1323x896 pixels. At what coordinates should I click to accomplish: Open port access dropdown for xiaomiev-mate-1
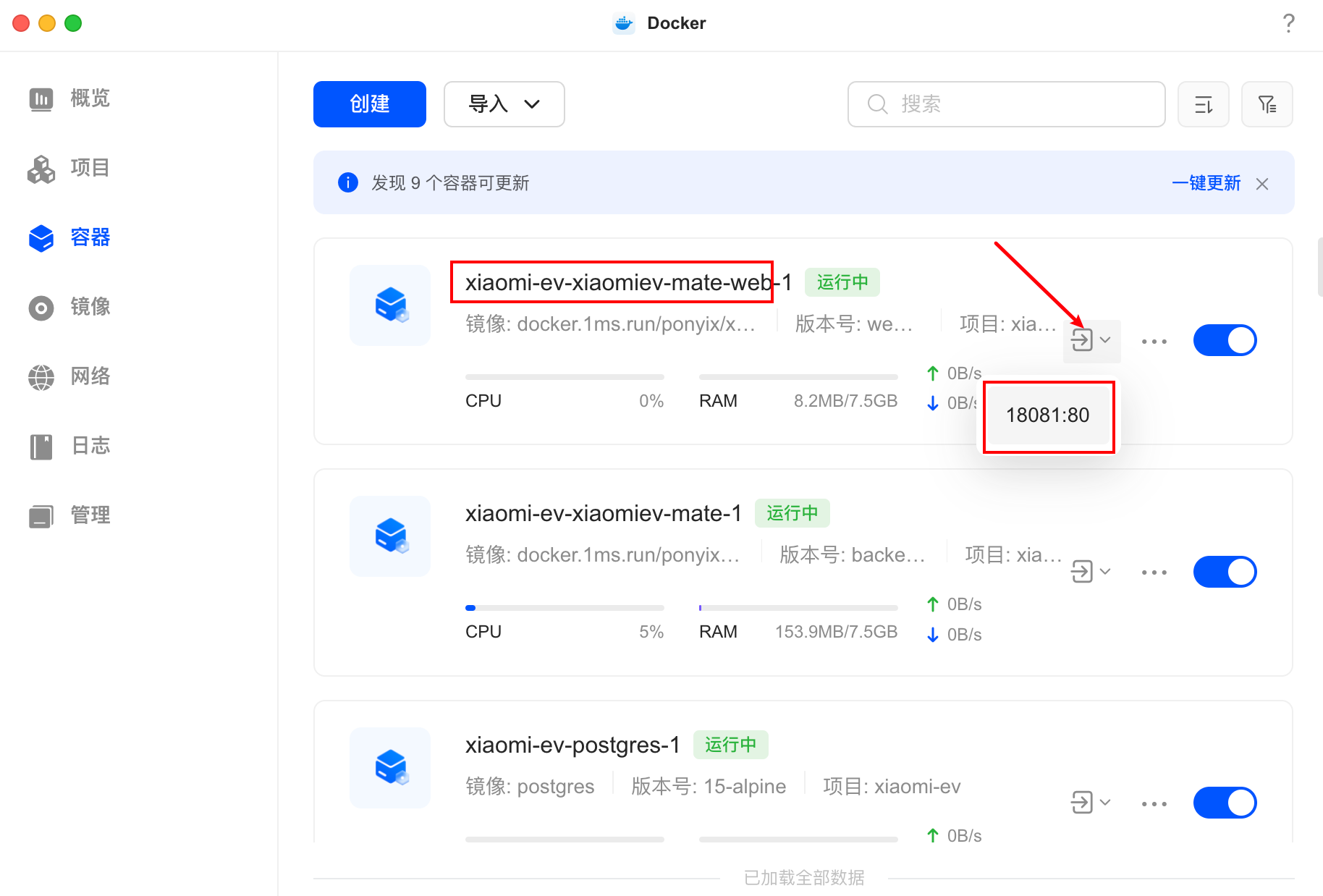(x=1091, y=572)
